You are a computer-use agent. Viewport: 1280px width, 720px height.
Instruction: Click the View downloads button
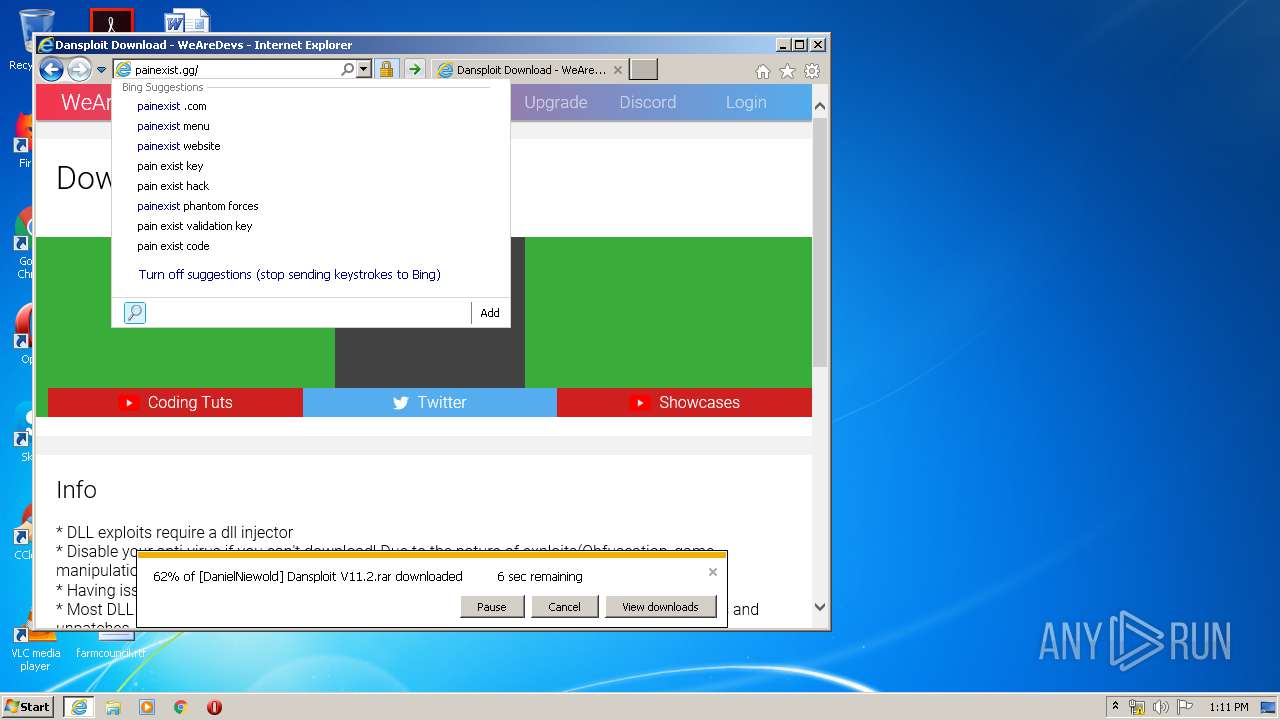coord(660,607)
